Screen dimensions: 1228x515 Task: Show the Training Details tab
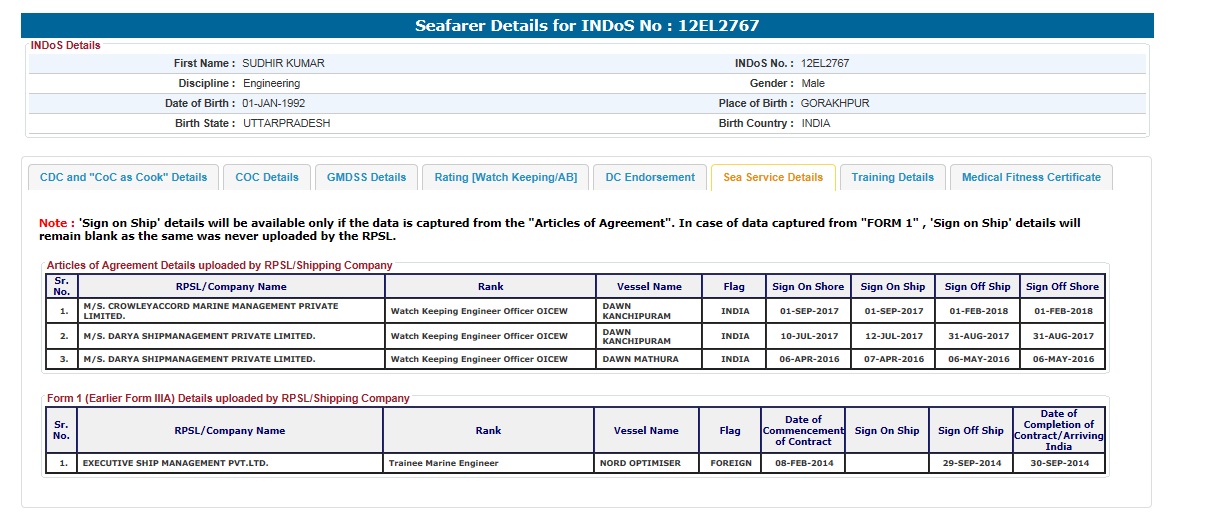[892, 177]
